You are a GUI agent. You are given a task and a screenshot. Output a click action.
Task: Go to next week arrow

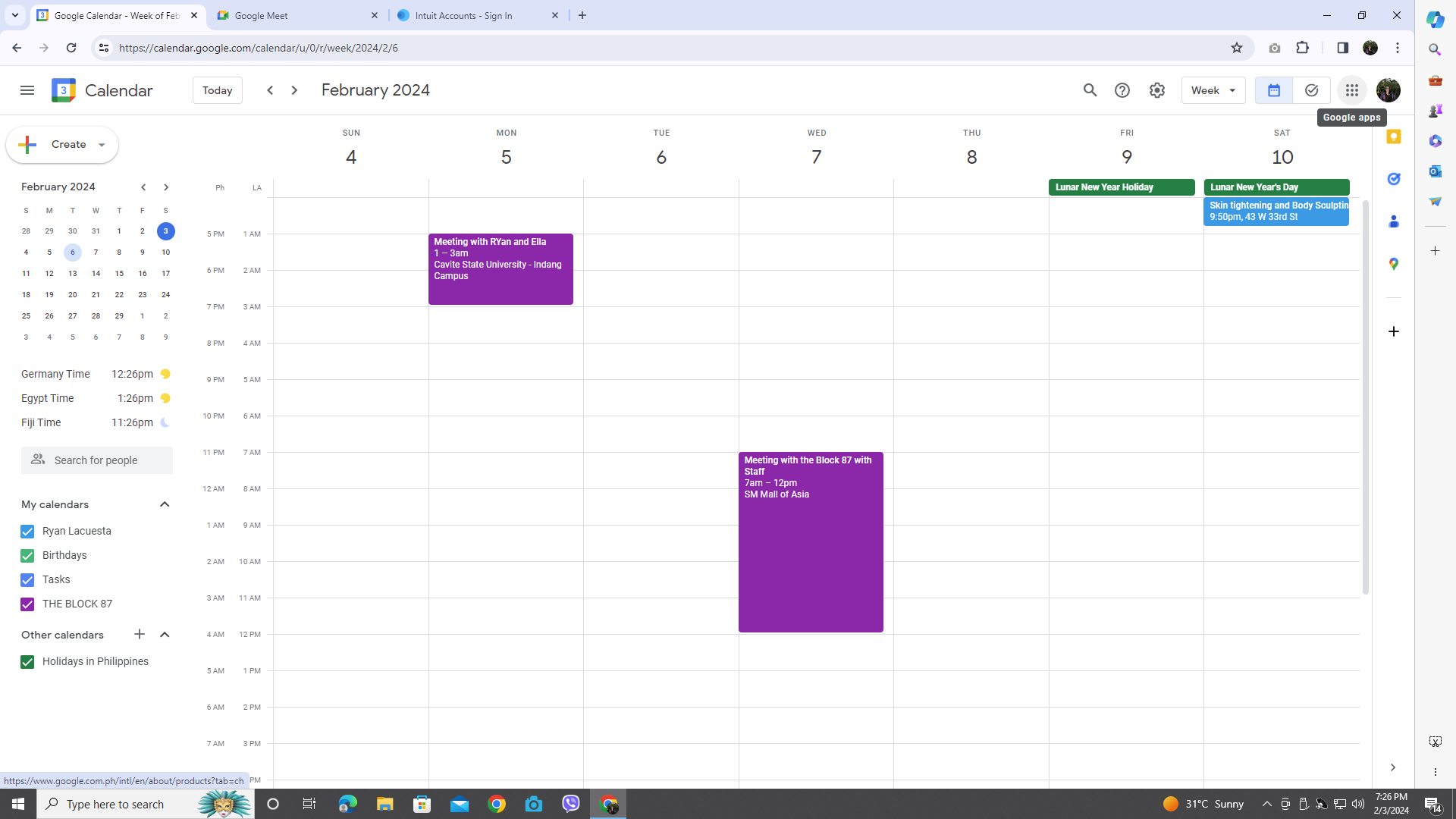pos(294,90)
